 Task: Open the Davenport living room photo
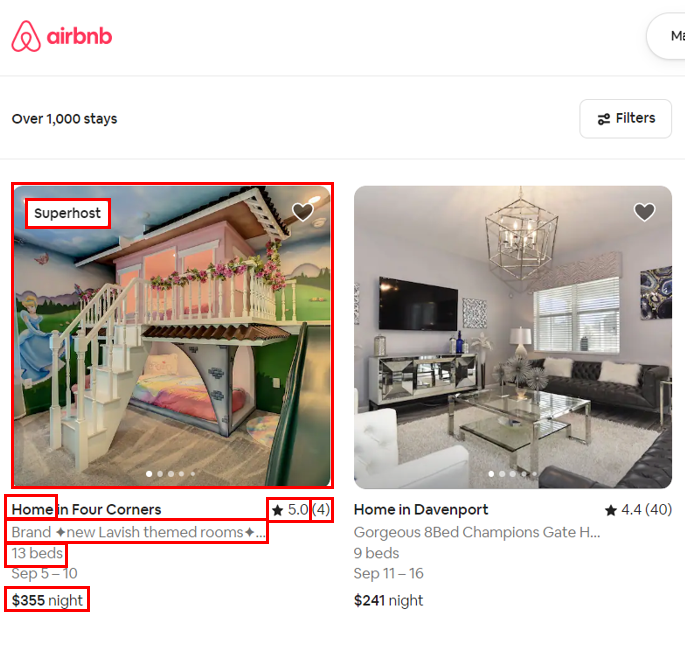(x=513, y=337)
